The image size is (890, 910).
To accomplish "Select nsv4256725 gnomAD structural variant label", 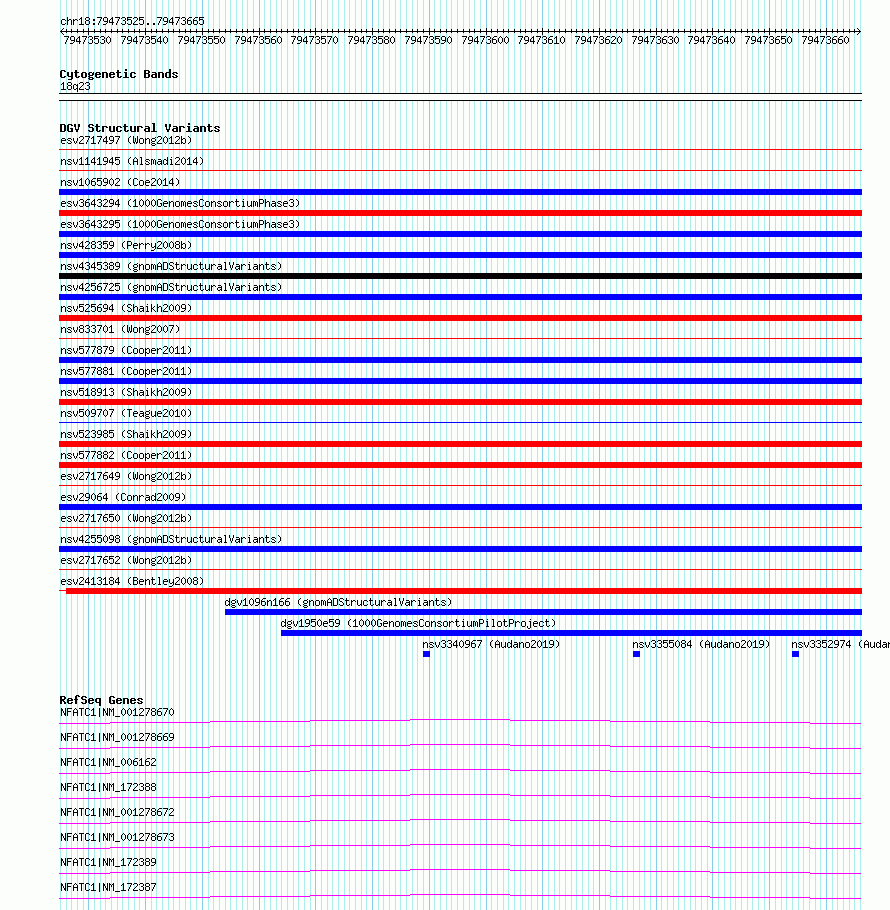I will (x=171, y=287).
